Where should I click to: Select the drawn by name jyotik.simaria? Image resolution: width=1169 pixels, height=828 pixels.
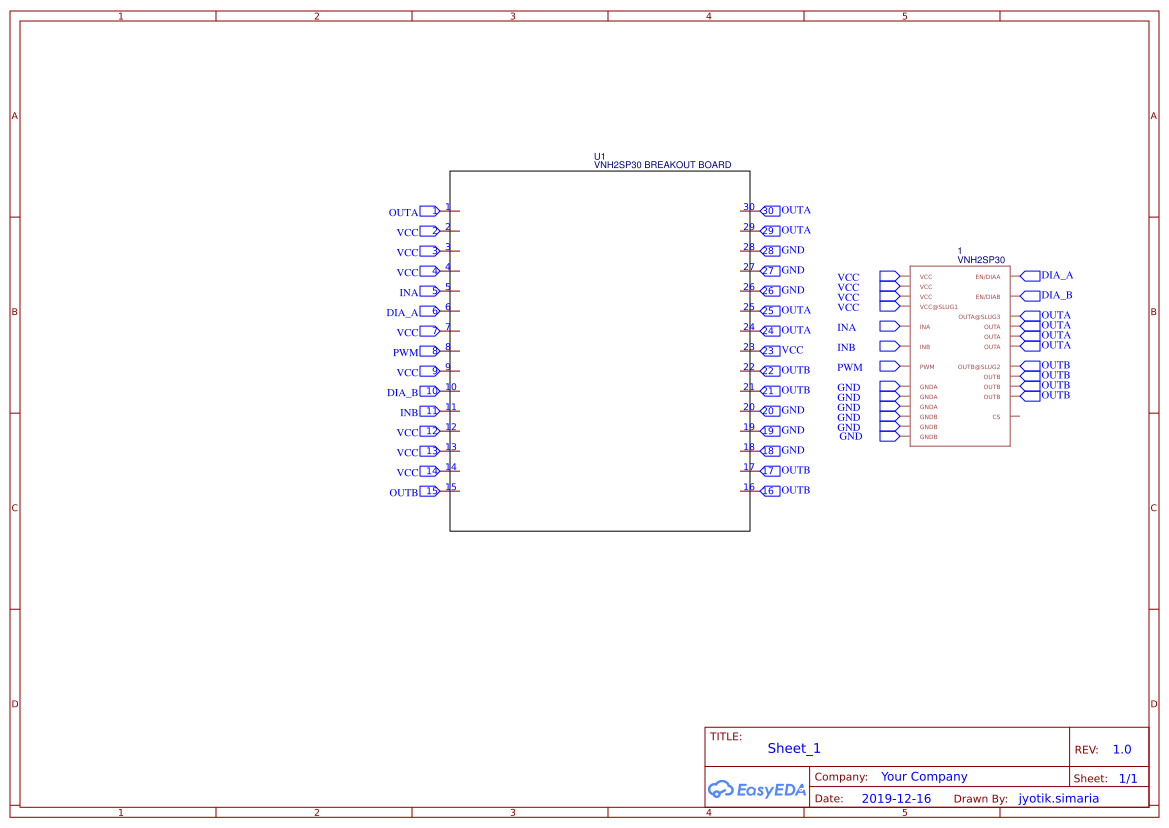[1058, 799]
